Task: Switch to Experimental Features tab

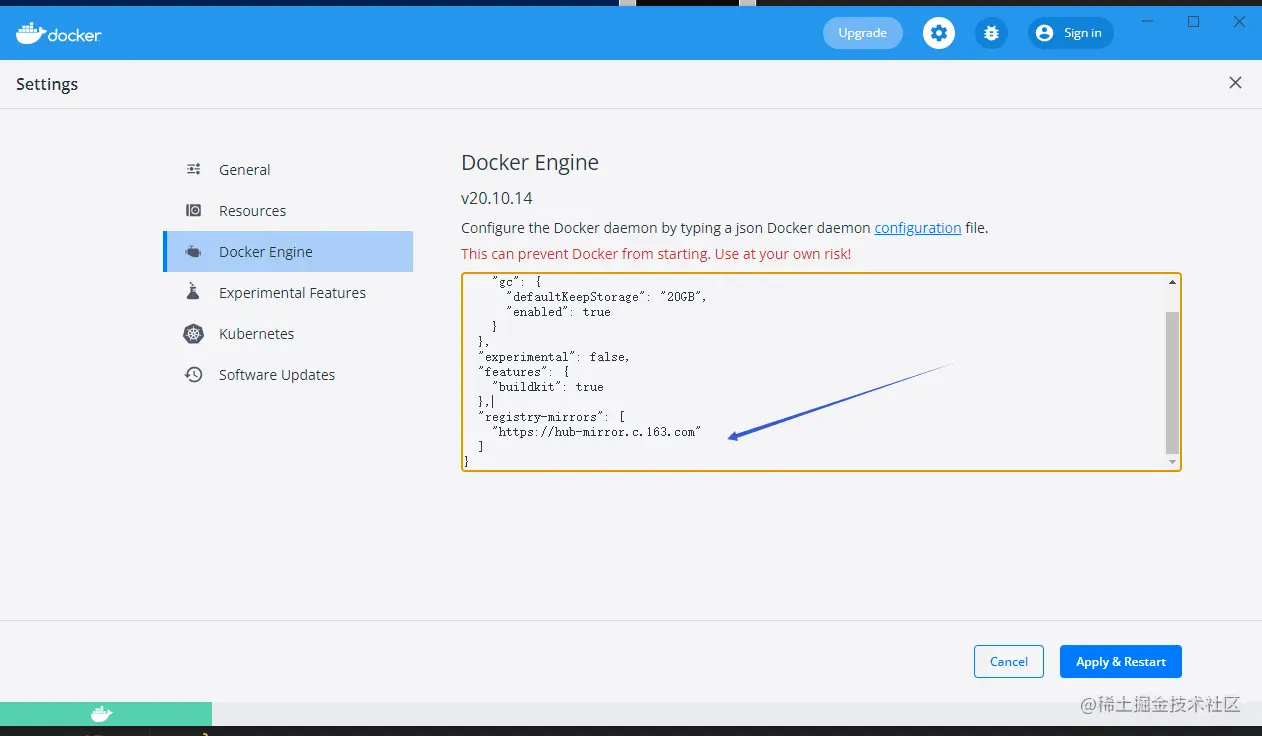Action: click(x=288, y=293)
